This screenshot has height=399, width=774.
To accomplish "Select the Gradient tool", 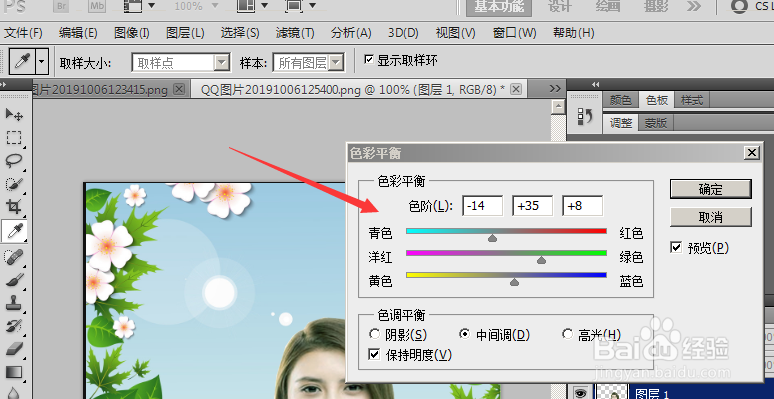I will 14,372.
